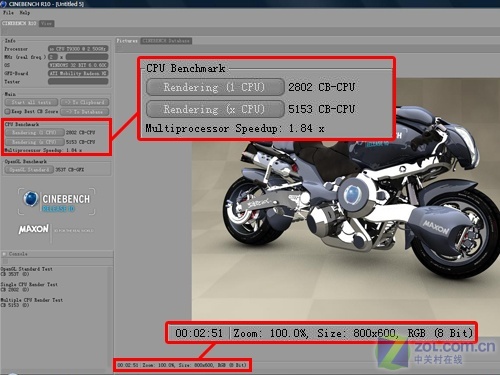The height and width of the screenshot is (375, 500).
Task: Click the OS info field
Action: tap(78, 65)
